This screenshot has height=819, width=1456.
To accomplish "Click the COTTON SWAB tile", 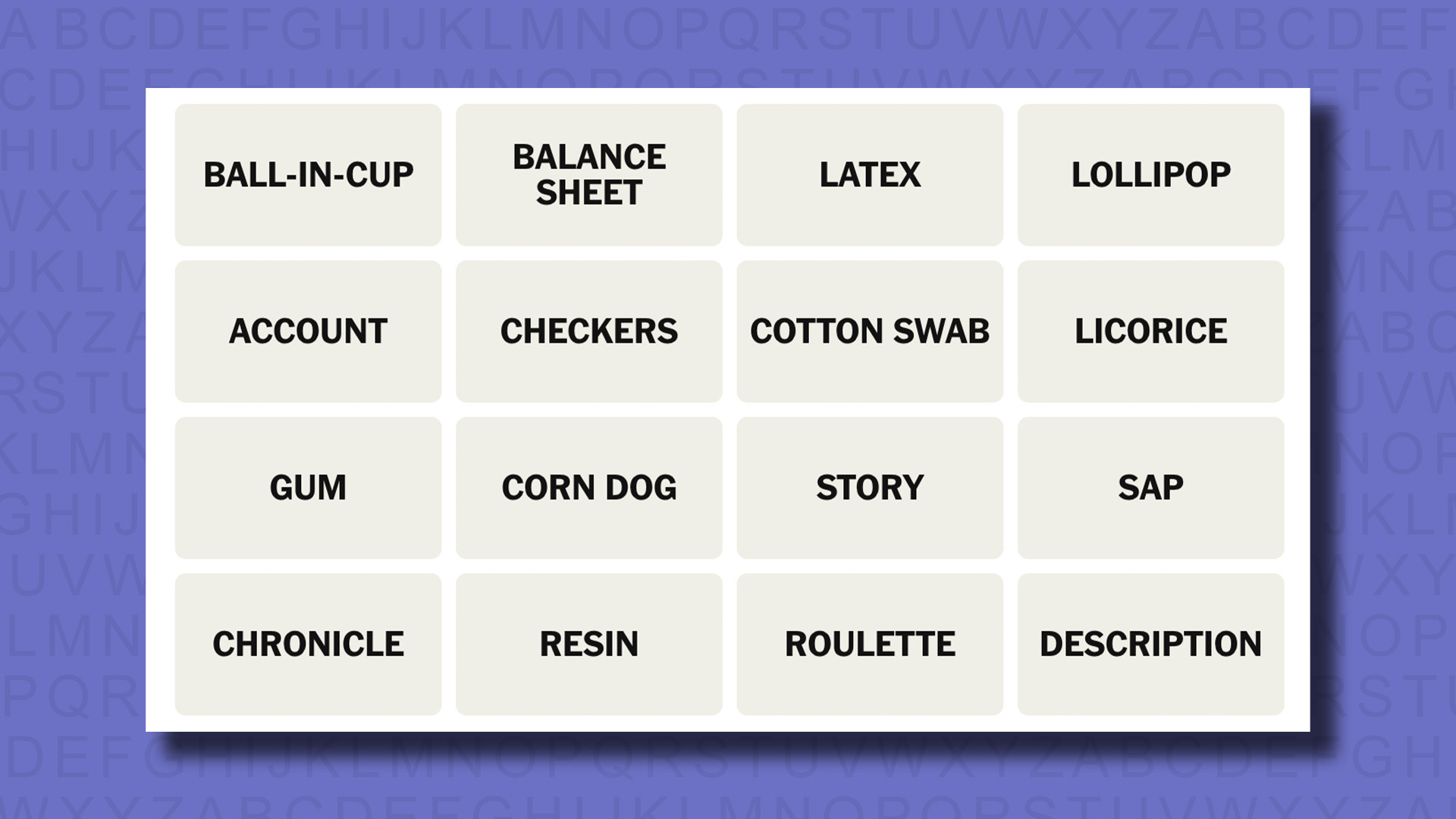I will 869,330.
